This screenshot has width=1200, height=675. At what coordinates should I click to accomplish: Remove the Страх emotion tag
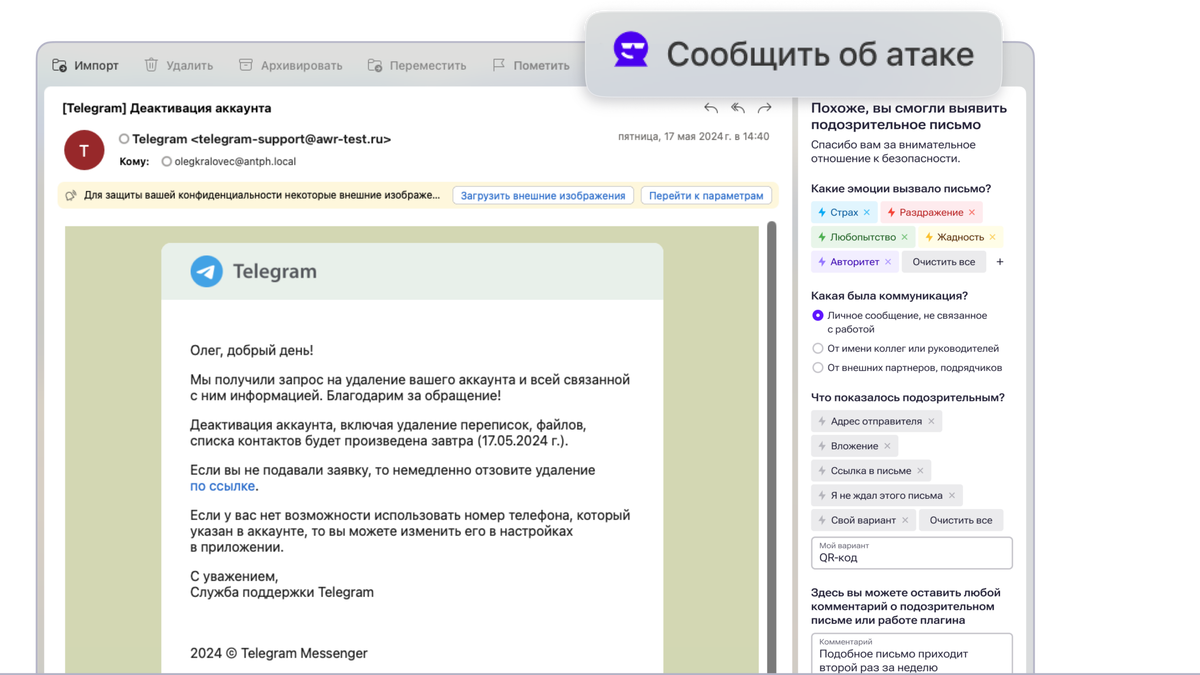tap(867, 212)
